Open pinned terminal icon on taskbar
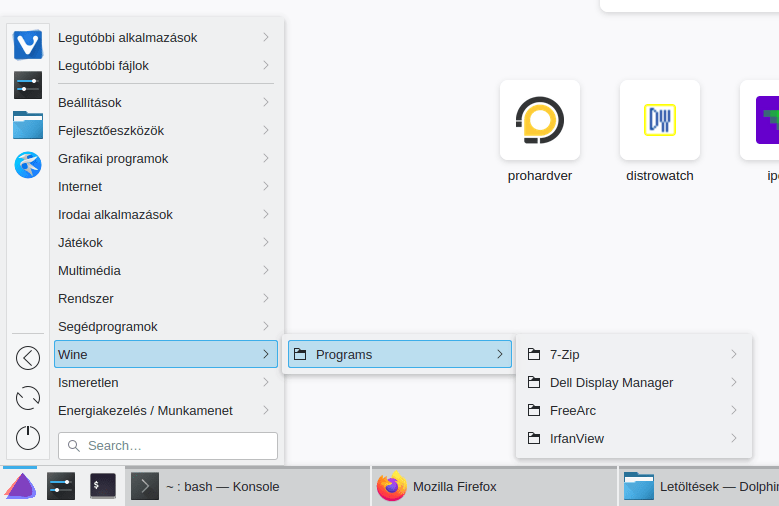 coord(103,486)
